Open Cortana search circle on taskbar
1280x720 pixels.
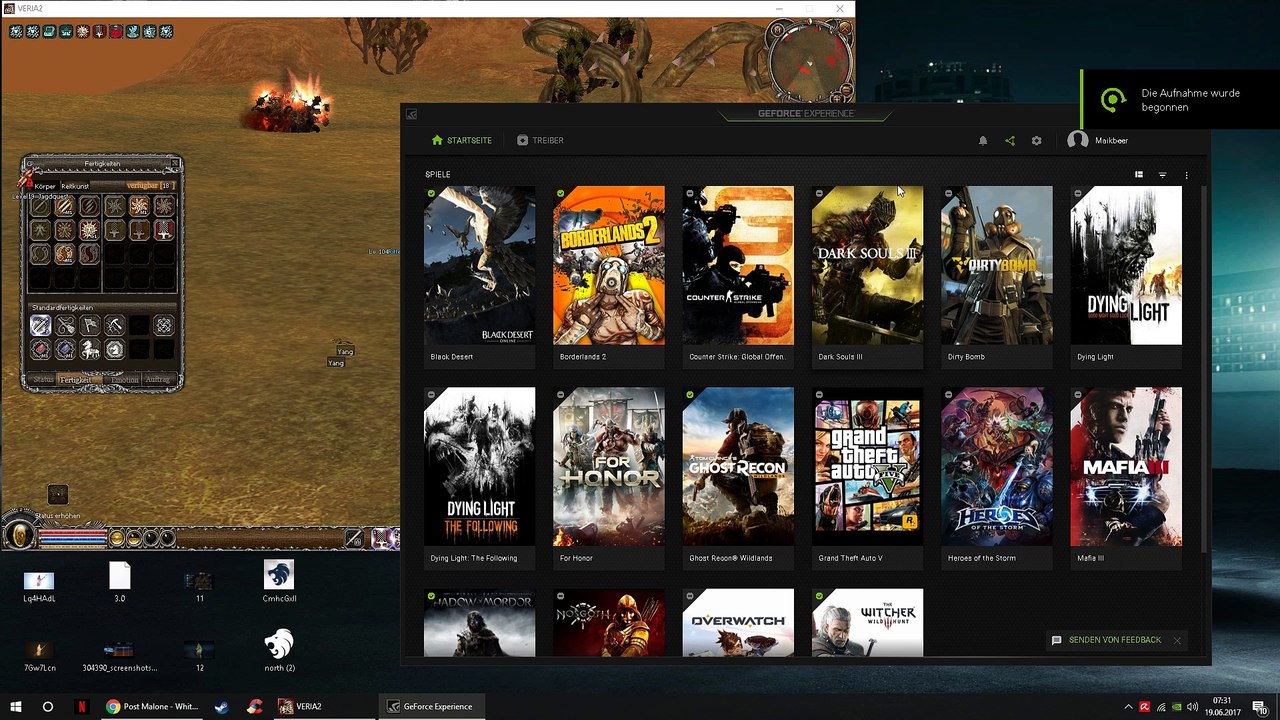coord(48,706)
